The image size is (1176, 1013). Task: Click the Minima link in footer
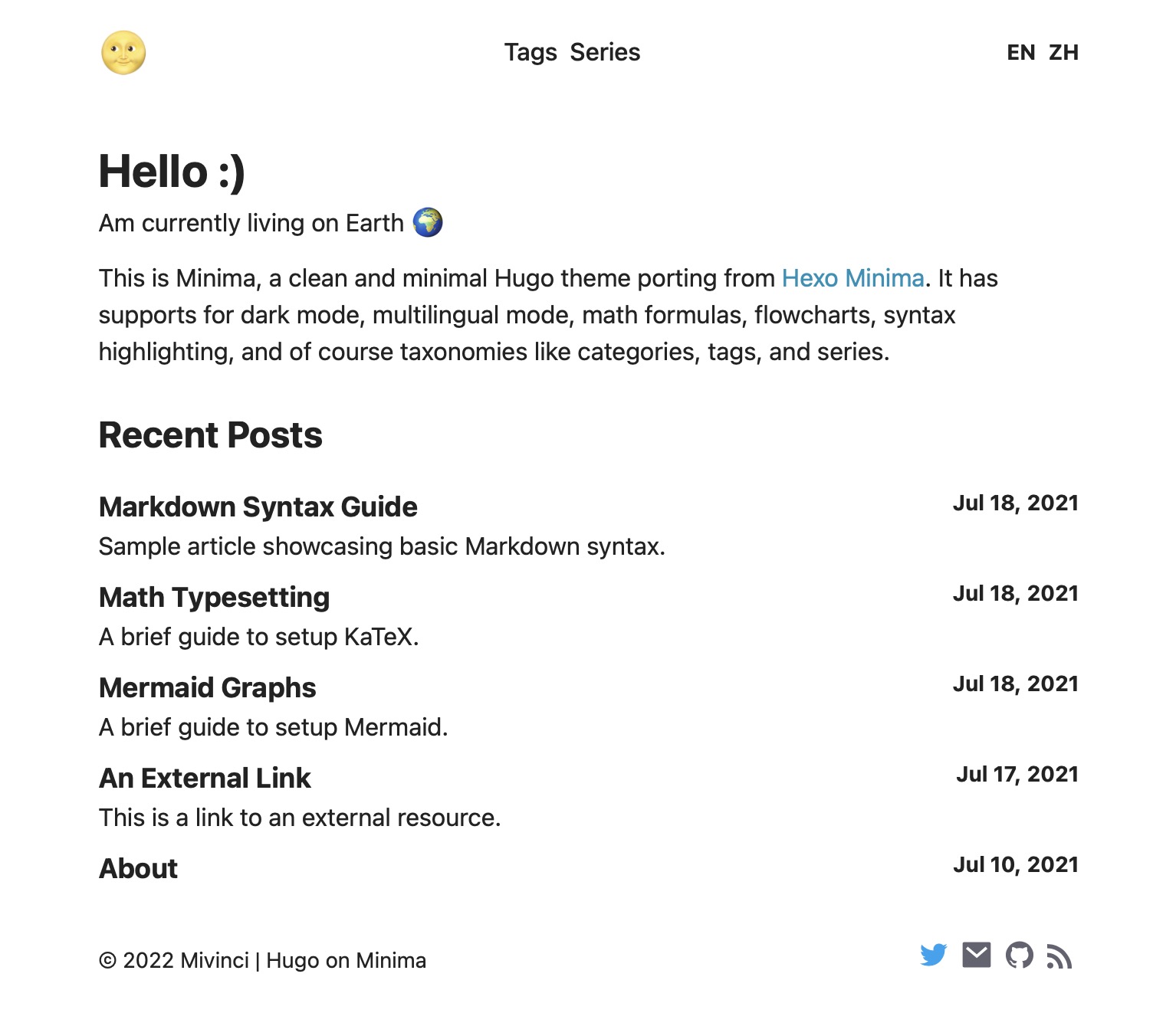(391, 961)
